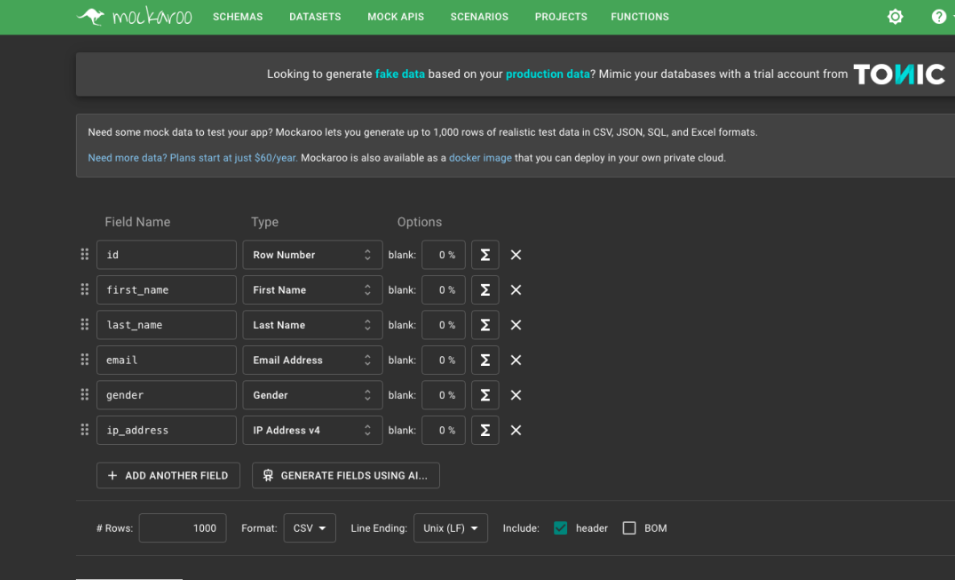Edit blank percent for email row
The width and height of the screenshot is (955, 580).
point(443,360)
